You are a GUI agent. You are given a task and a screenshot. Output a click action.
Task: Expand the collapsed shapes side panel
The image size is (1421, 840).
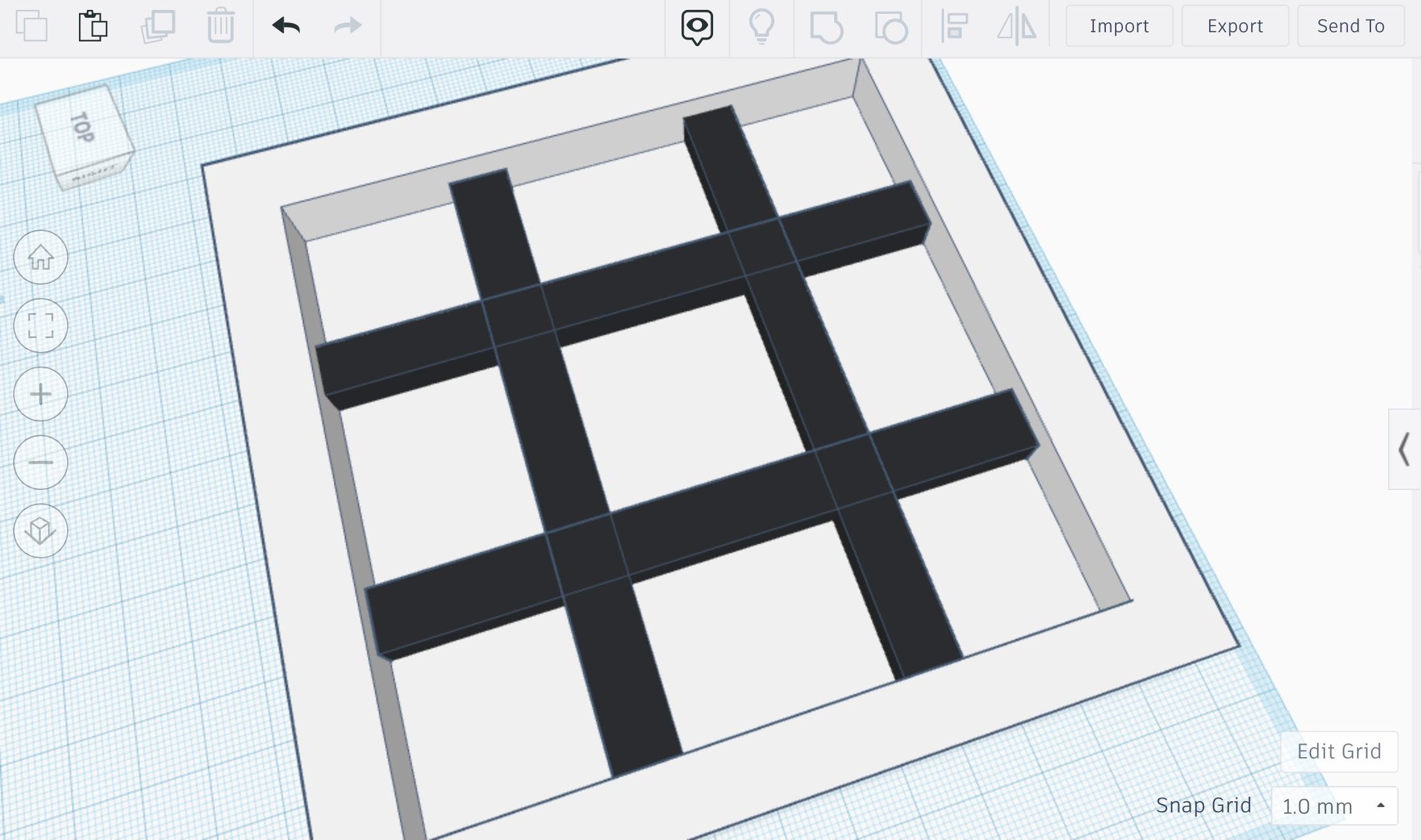[1404, 449]
